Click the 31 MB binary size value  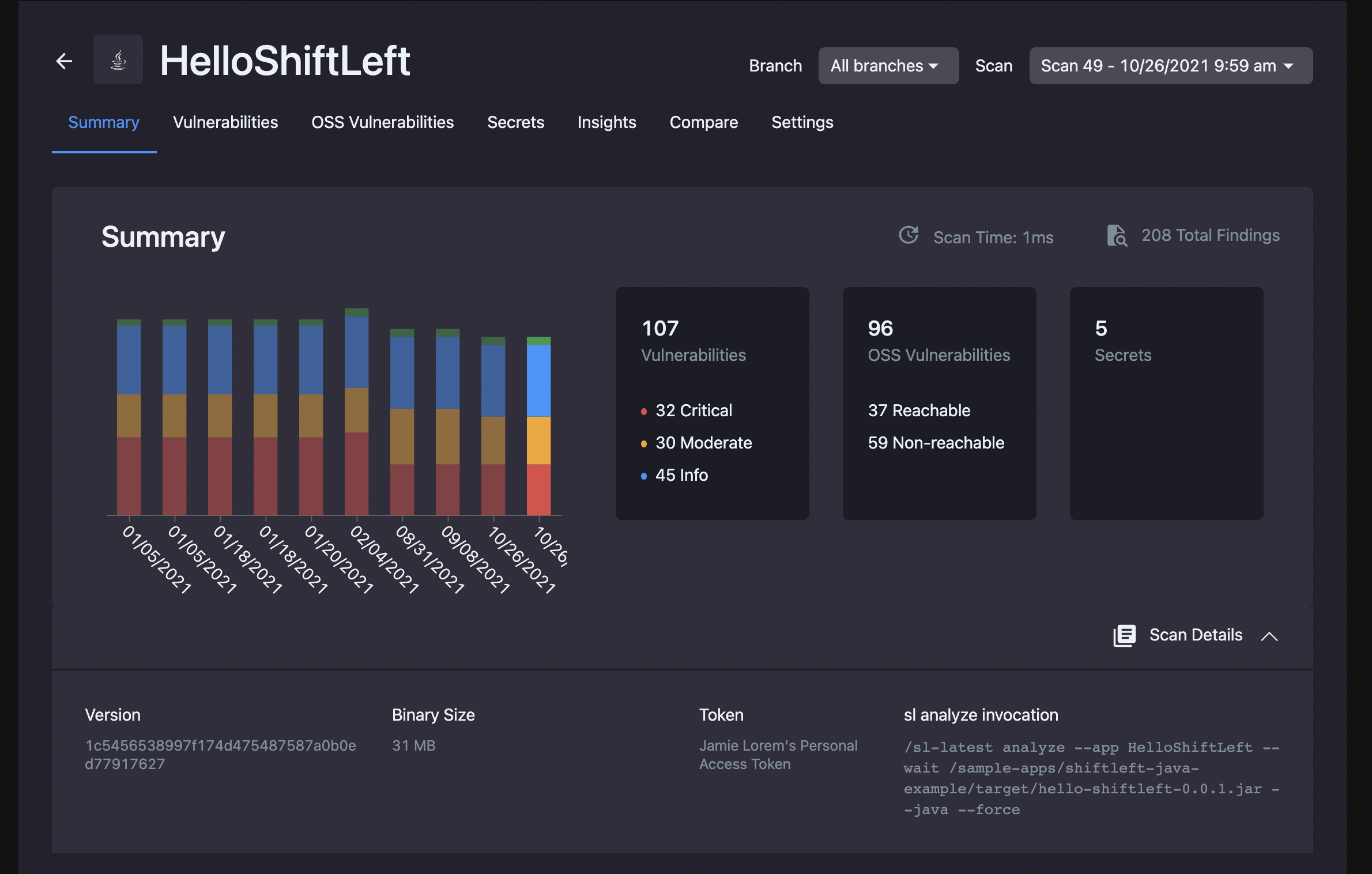414,745
